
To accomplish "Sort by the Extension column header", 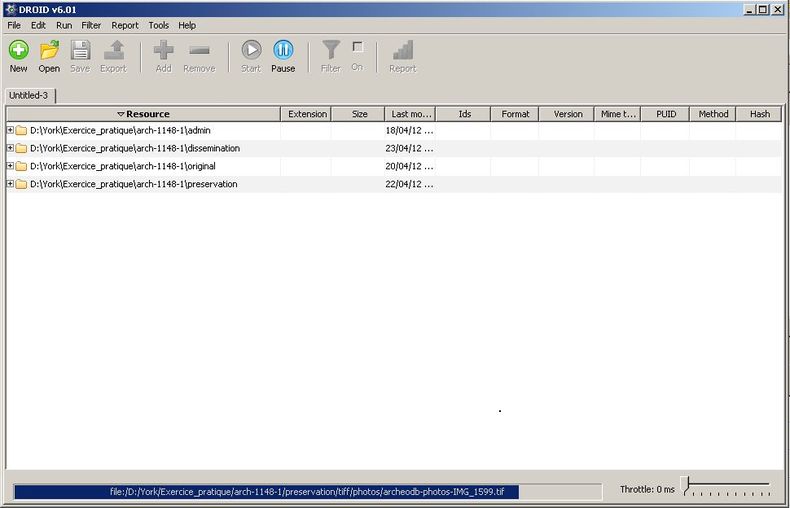I will 306,114.
